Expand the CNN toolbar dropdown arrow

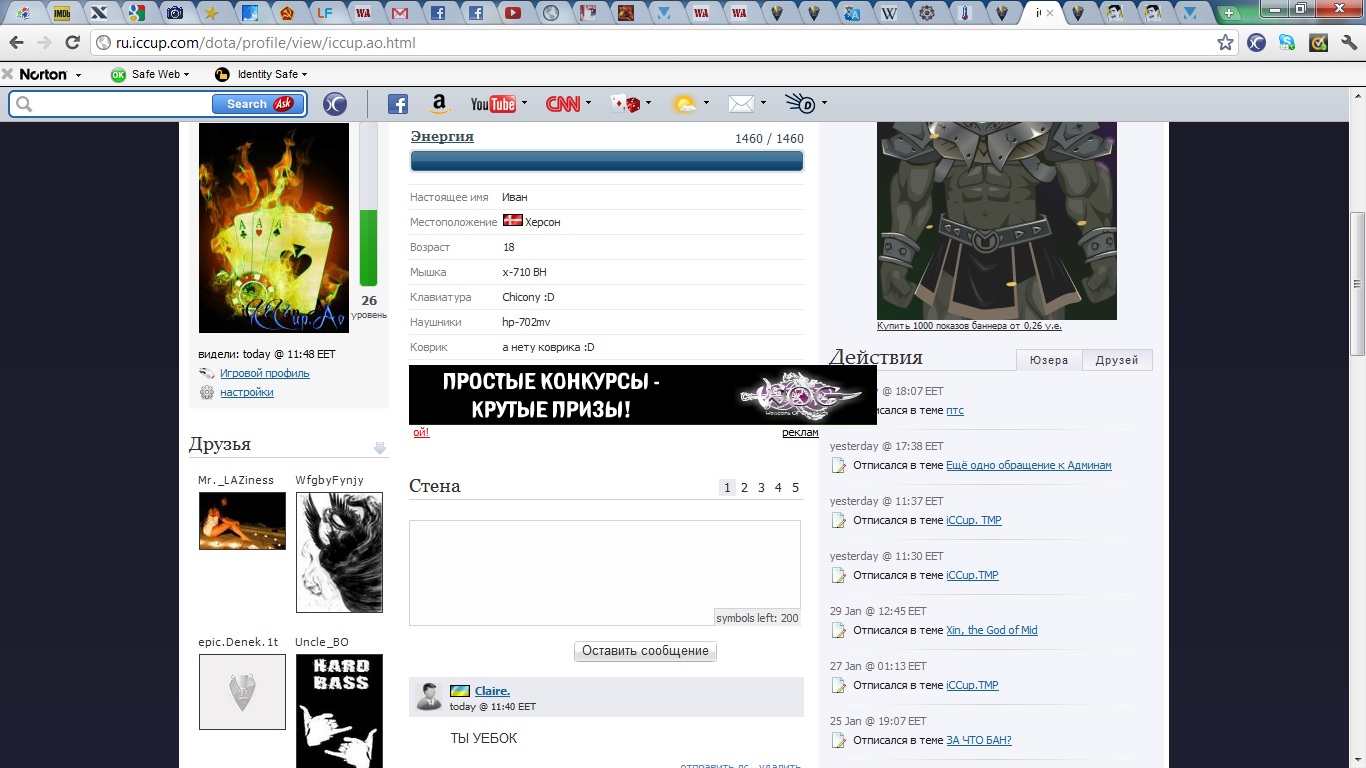589,103
